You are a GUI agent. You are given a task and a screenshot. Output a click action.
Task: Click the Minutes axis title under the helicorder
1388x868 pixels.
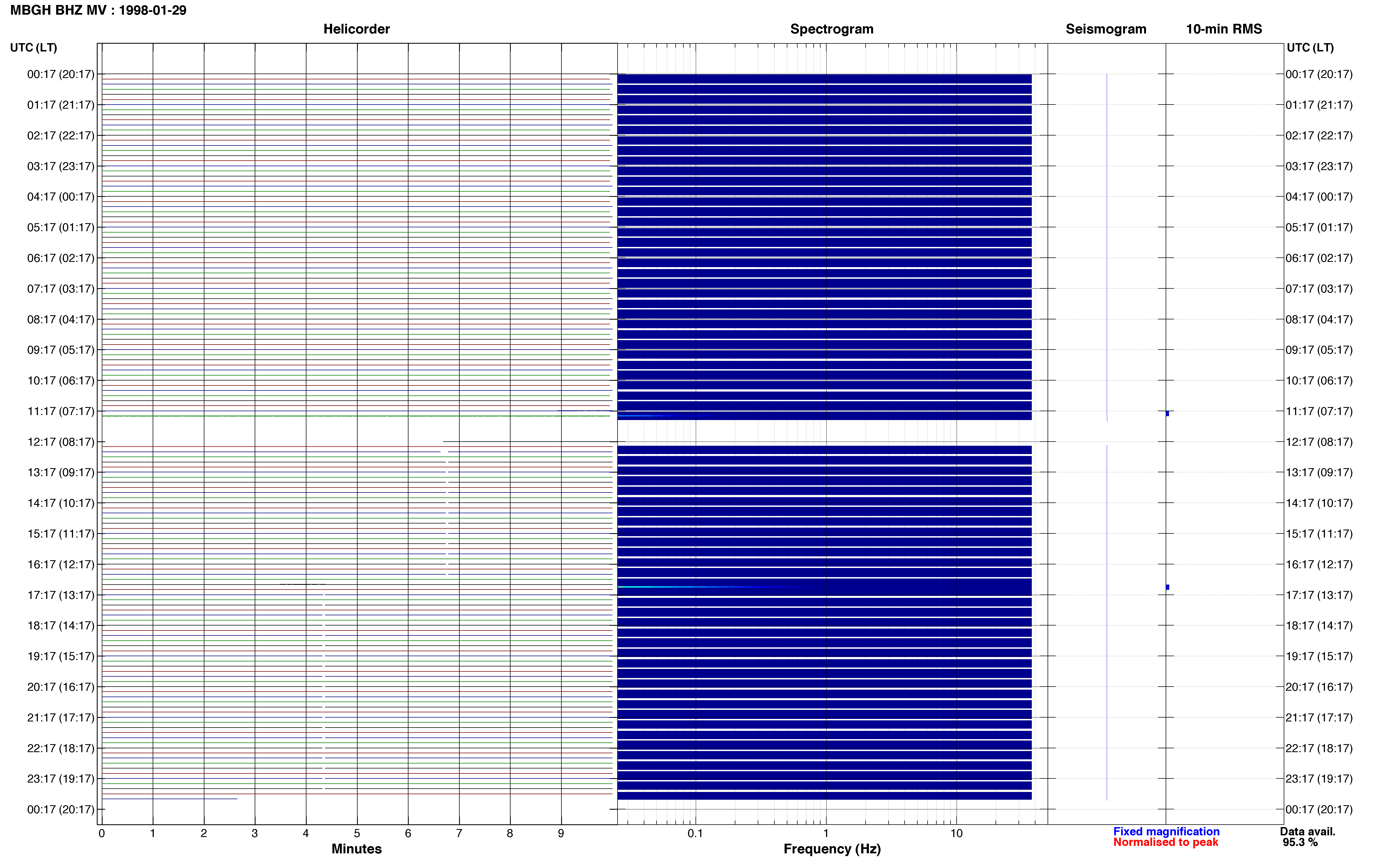click(x=356, y=849)
